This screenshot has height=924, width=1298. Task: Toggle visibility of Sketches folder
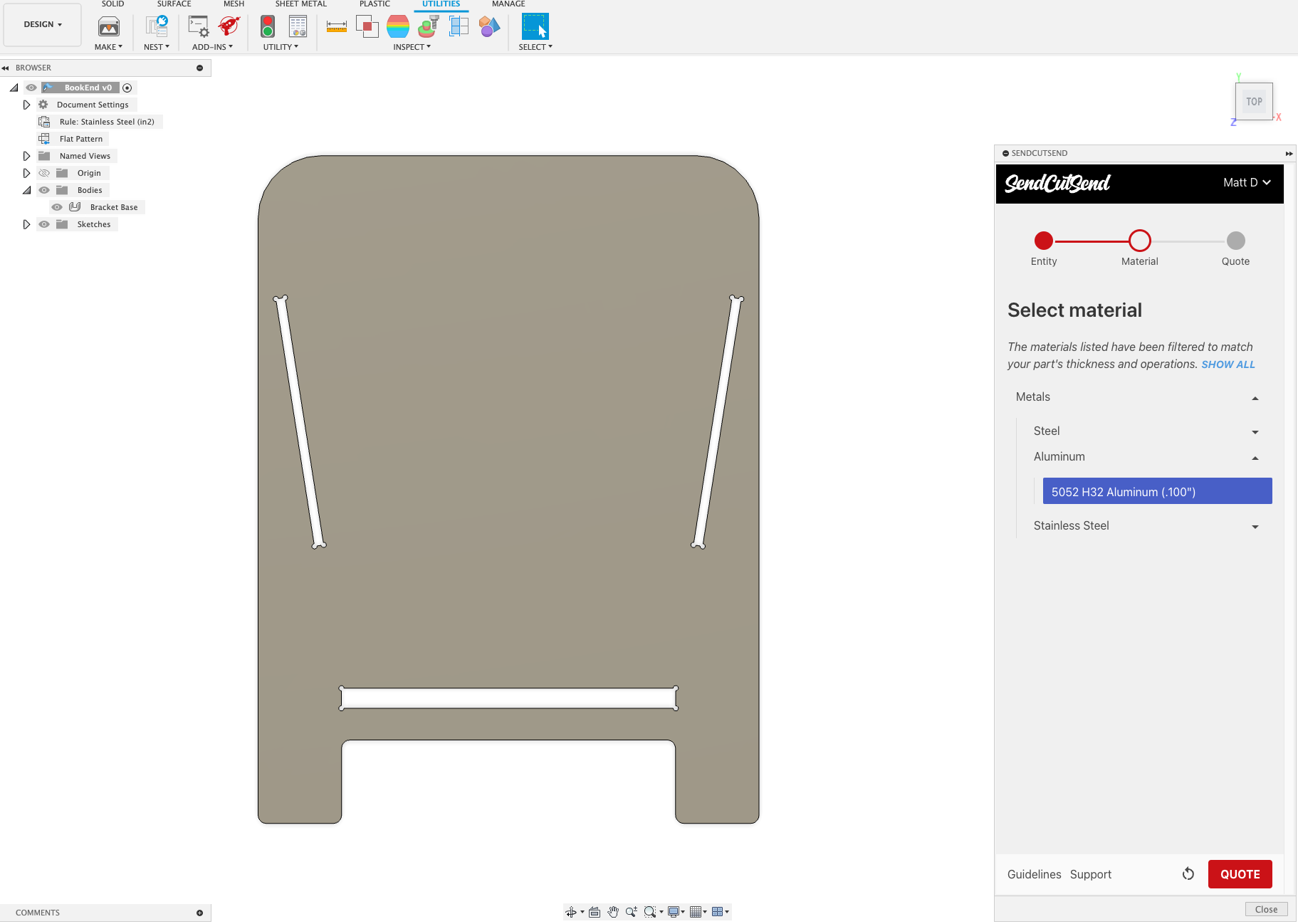tap(44, 224)
